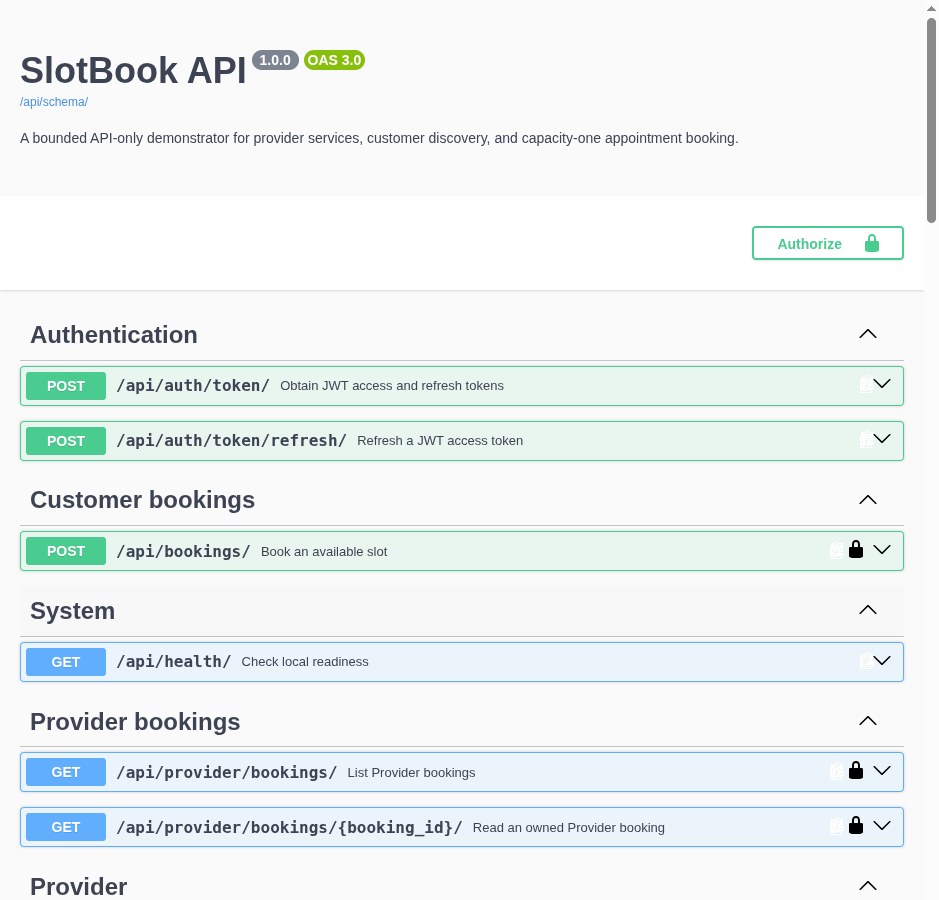Copy path icon for /api/auth/token/refresh/
The image size is (939, 900).
[x=866, y=440]
